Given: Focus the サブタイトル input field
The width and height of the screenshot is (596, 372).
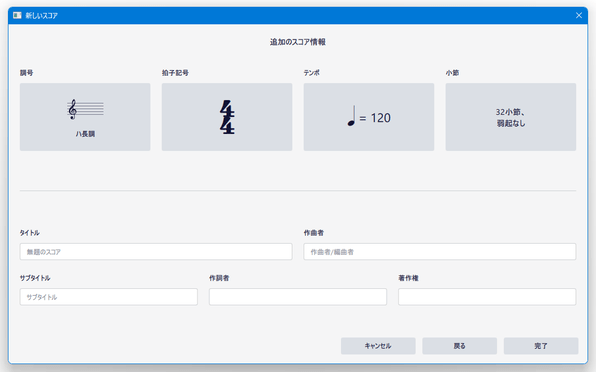Looking at the screenshot, I should coord(109,297).
